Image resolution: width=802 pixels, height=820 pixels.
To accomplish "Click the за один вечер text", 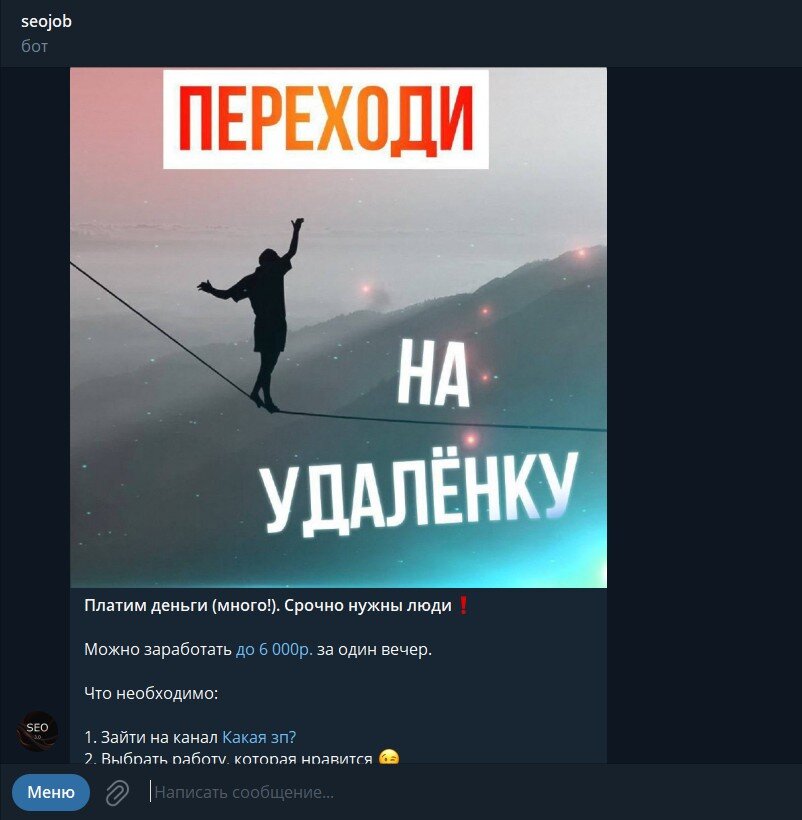I will [374, 650].
